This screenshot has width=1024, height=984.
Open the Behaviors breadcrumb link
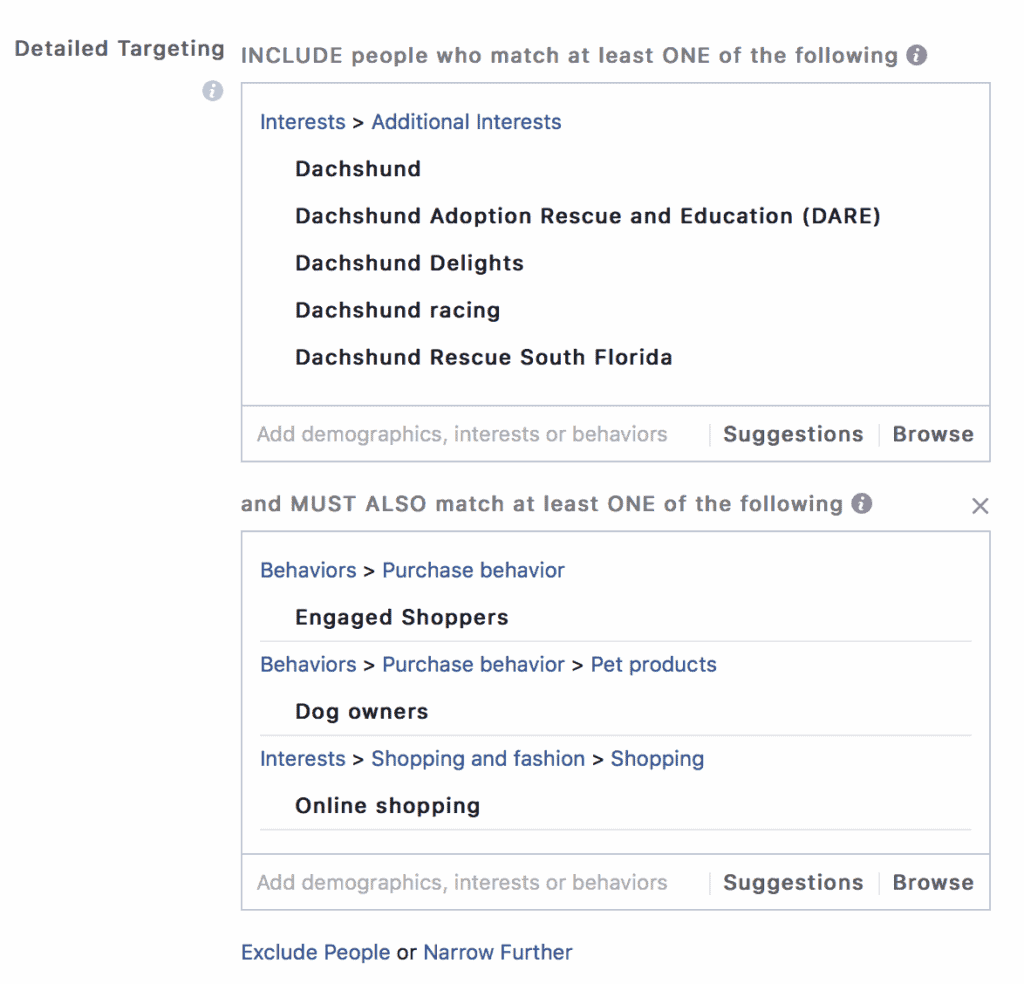pyautogui.click(x=308, y=570)
